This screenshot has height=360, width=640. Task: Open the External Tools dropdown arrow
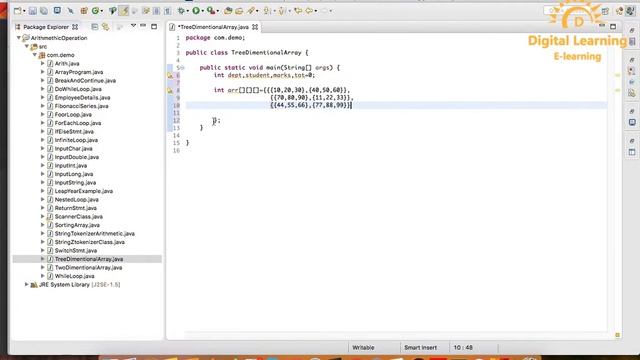(x=218, y=11)
